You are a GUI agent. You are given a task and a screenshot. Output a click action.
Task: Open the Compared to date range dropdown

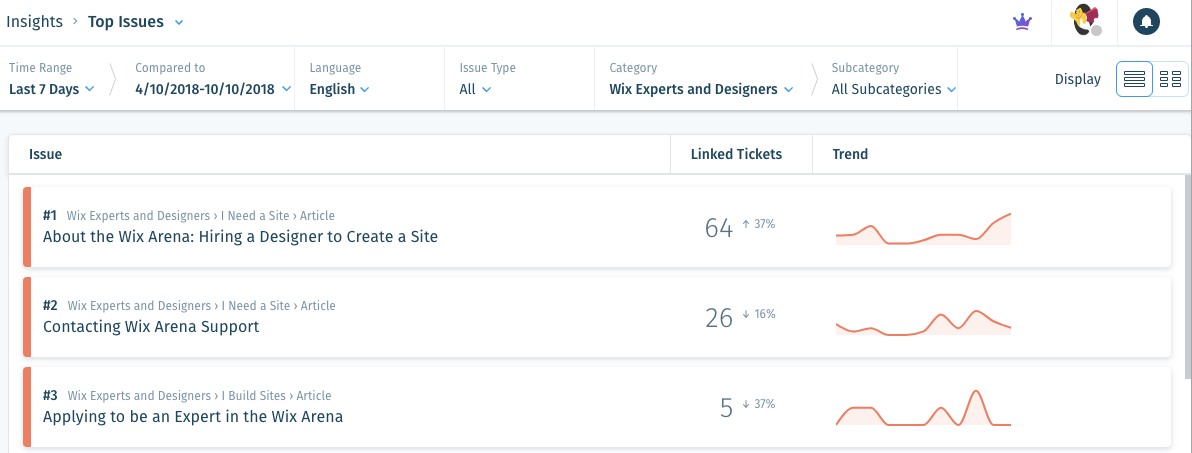[x=213, y=89]
